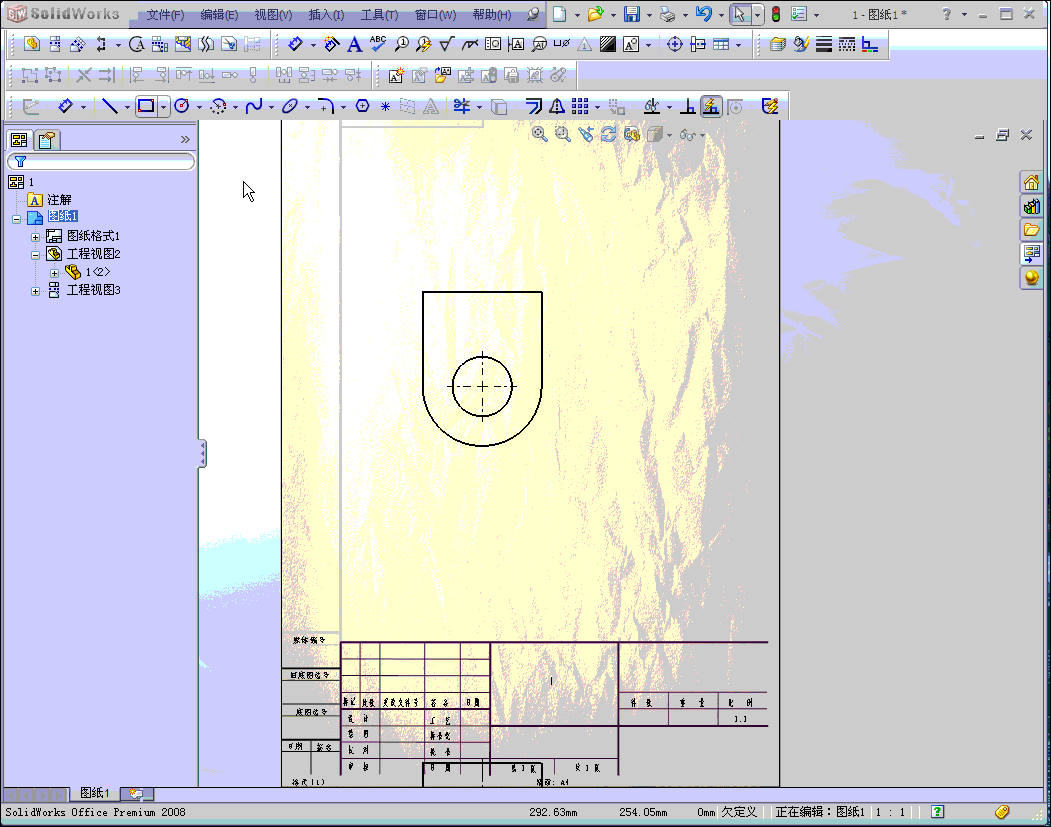Toggle Quick Snaps active button
1051x827 pixels.
(x=711, y=106)
